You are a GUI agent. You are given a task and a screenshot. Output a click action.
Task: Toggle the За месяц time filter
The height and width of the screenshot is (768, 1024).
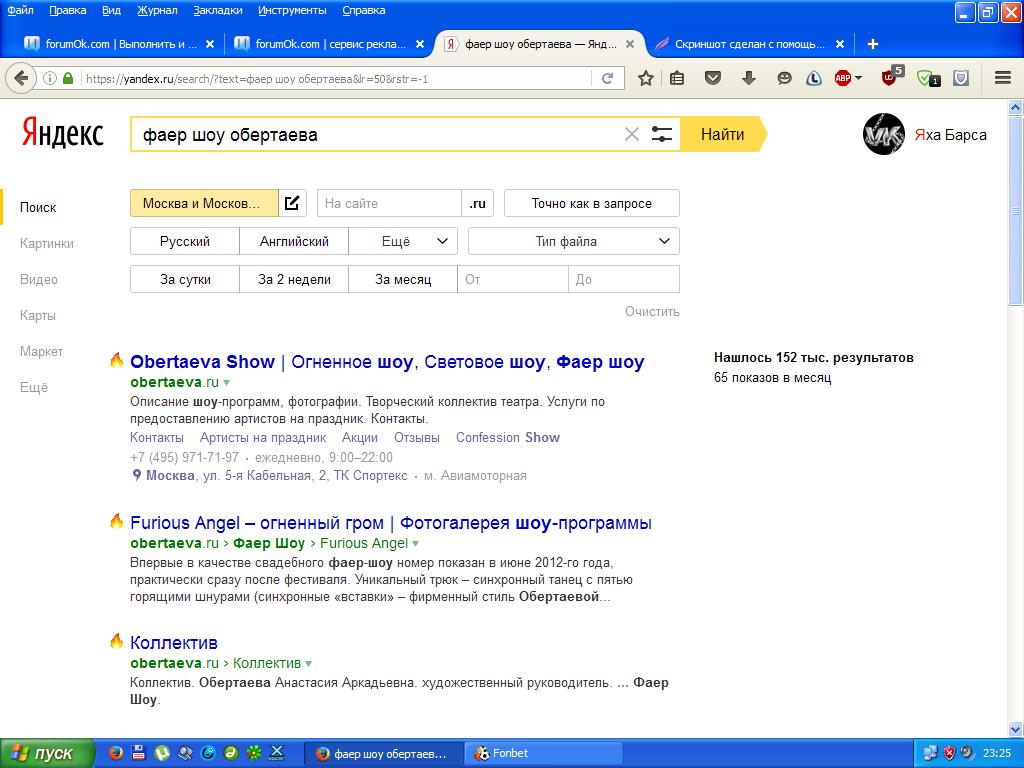click(x=403, y=279)
